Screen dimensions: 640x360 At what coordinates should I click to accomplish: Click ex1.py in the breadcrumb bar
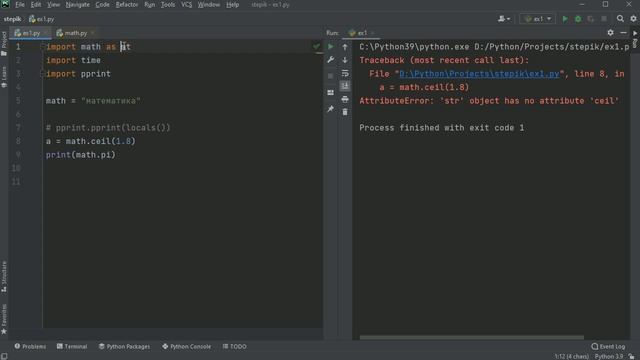pos(41,19)
